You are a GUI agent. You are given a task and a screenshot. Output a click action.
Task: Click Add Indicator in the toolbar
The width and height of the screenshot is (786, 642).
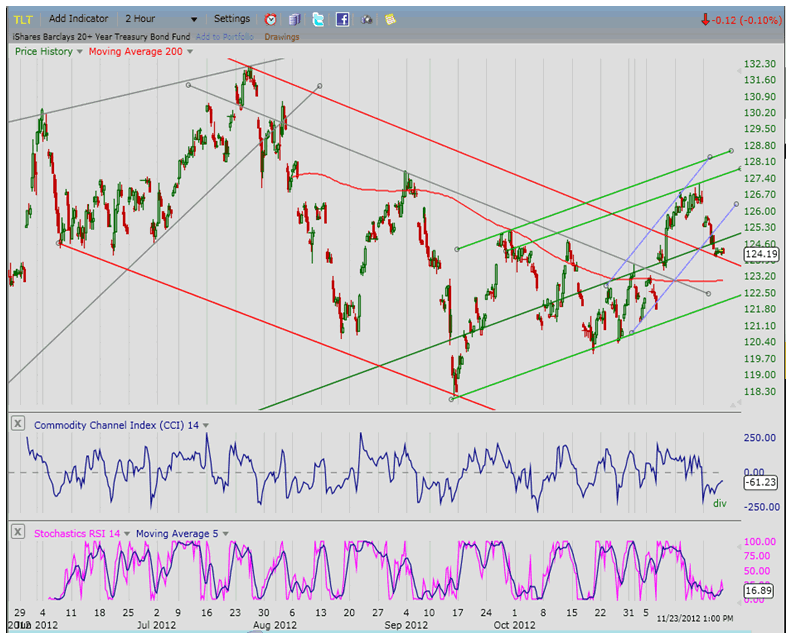[x=80, y=19]
